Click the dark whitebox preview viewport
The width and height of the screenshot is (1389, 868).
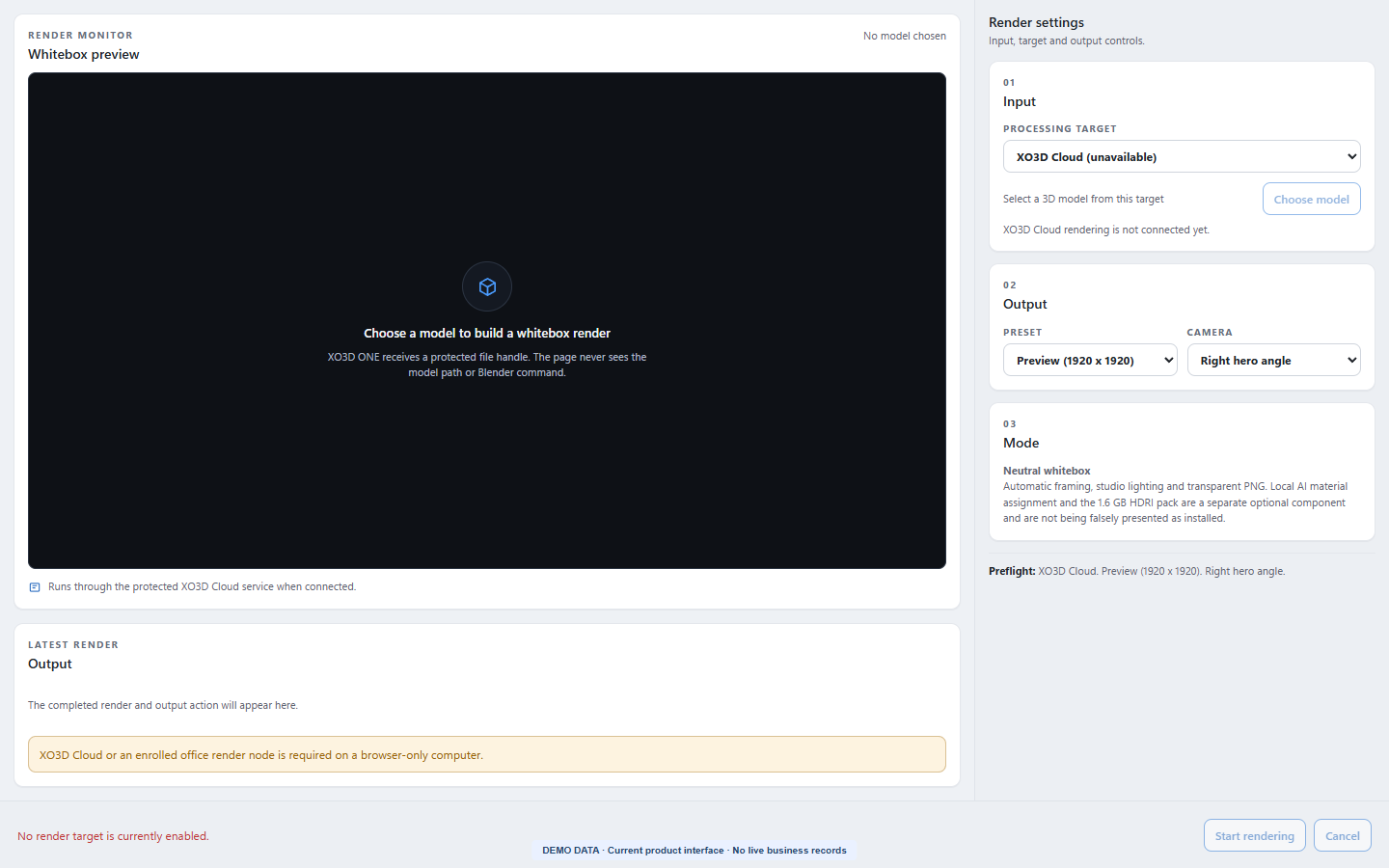pyautogui.click(x=487, y=320)
